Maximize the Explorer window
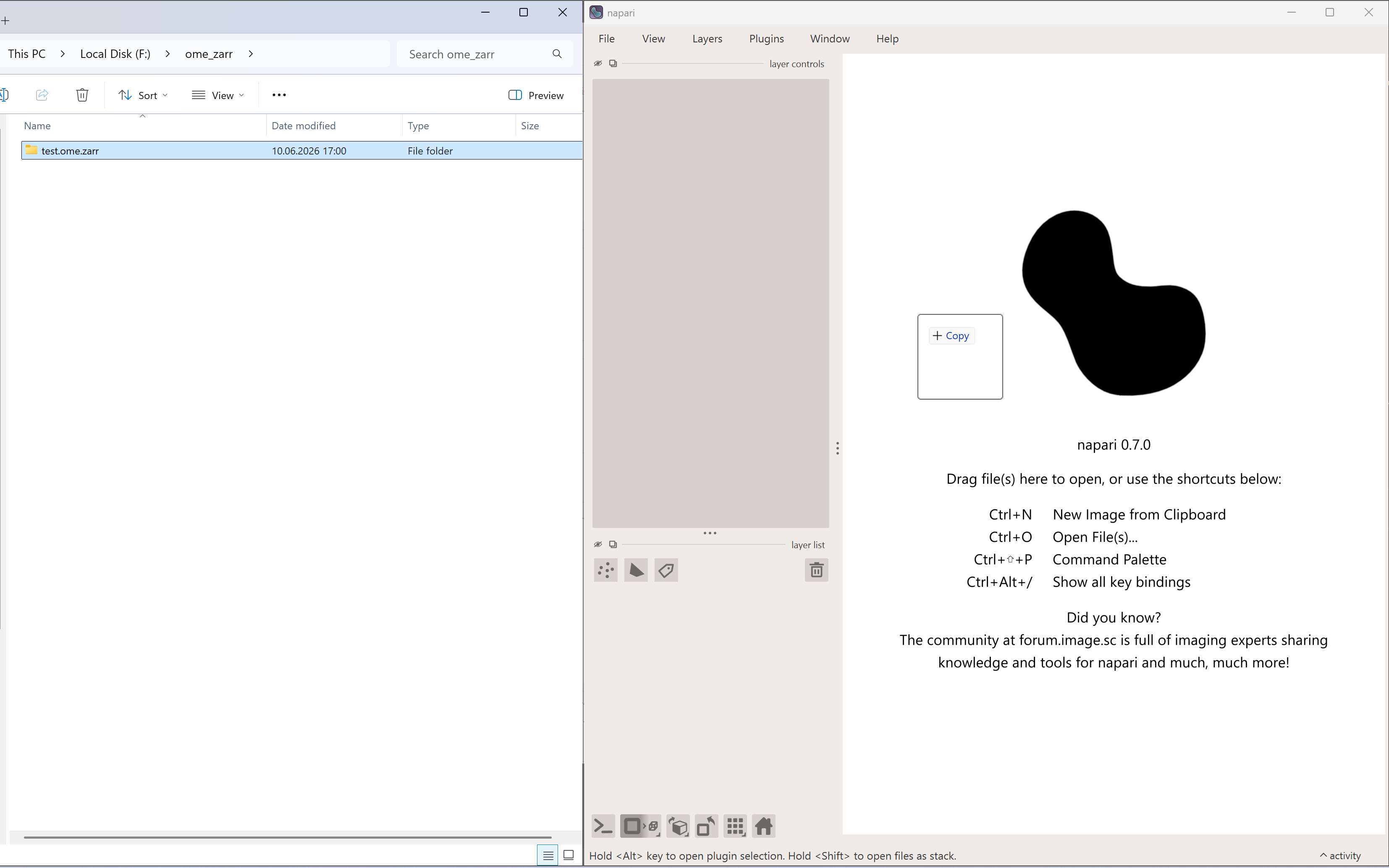 [x=523, y=12]
